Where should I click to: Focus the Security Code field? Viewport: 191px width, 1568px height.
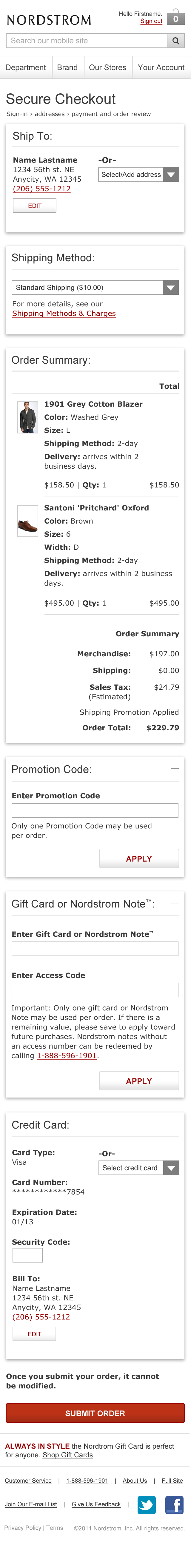tap(27, 1254)
